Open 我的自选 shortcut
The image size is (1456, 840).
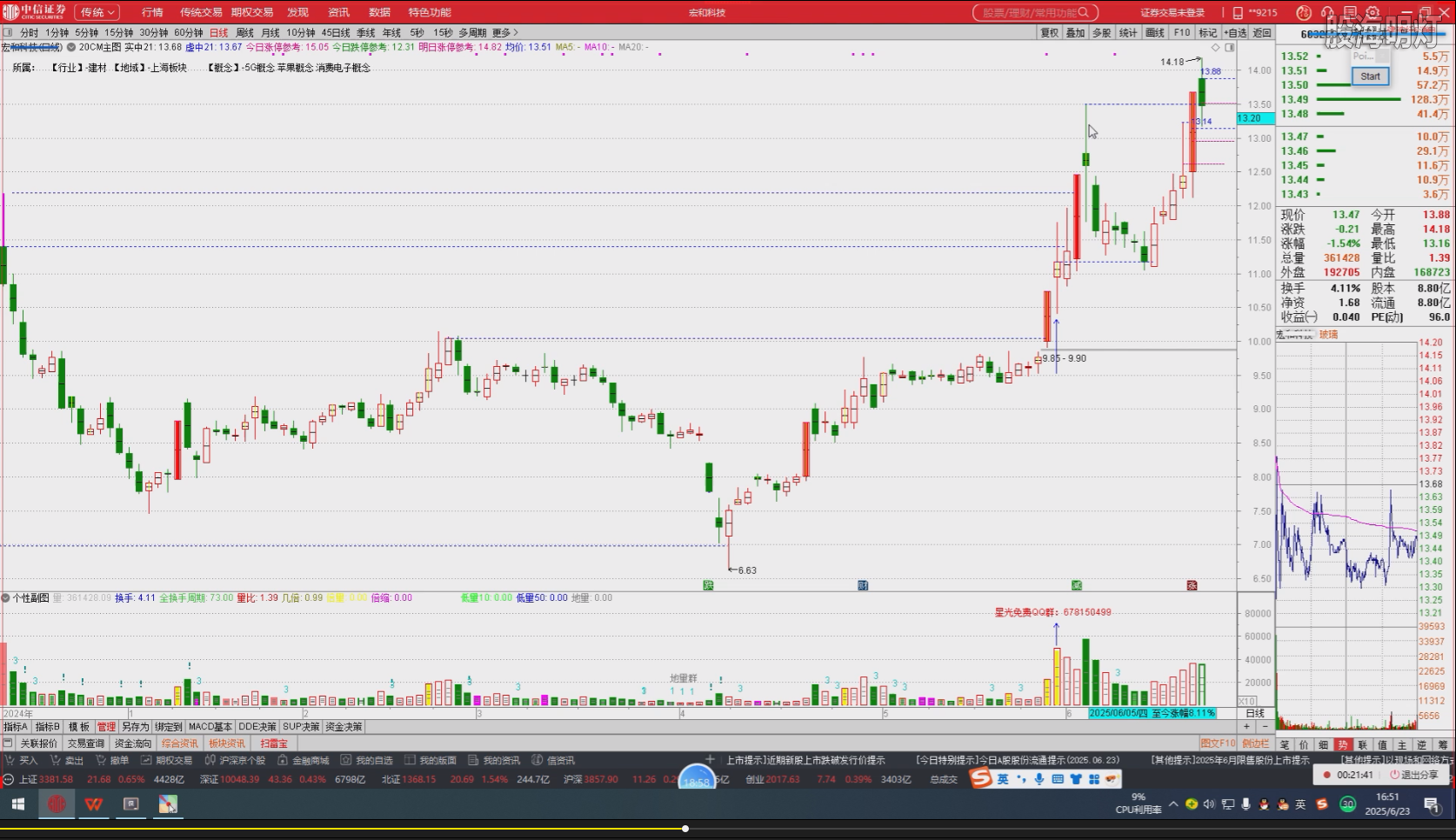pyautogui.click(x=366, y=761)
